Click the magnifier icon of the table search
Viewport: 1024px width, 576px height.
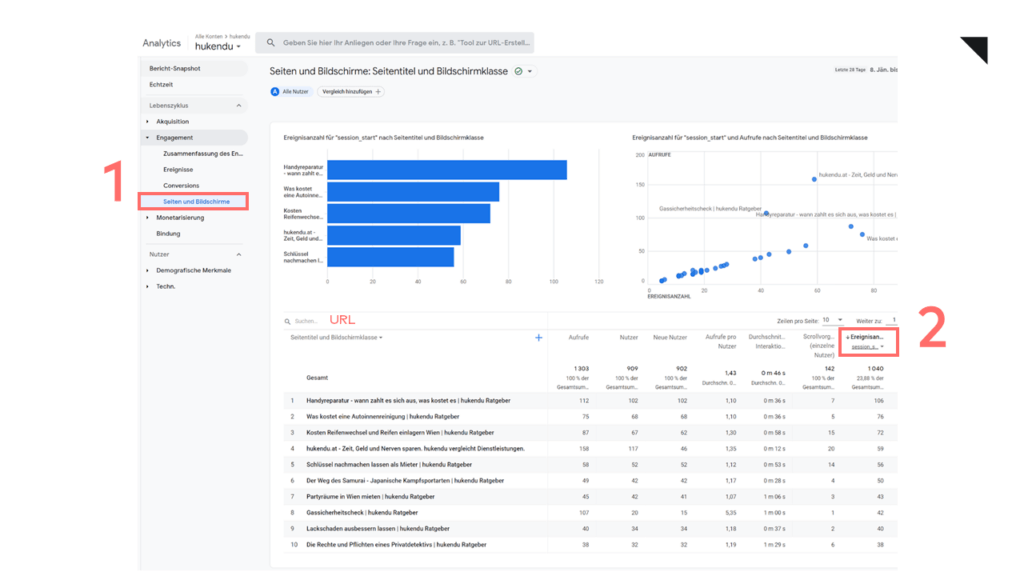(x=287, y=321)
